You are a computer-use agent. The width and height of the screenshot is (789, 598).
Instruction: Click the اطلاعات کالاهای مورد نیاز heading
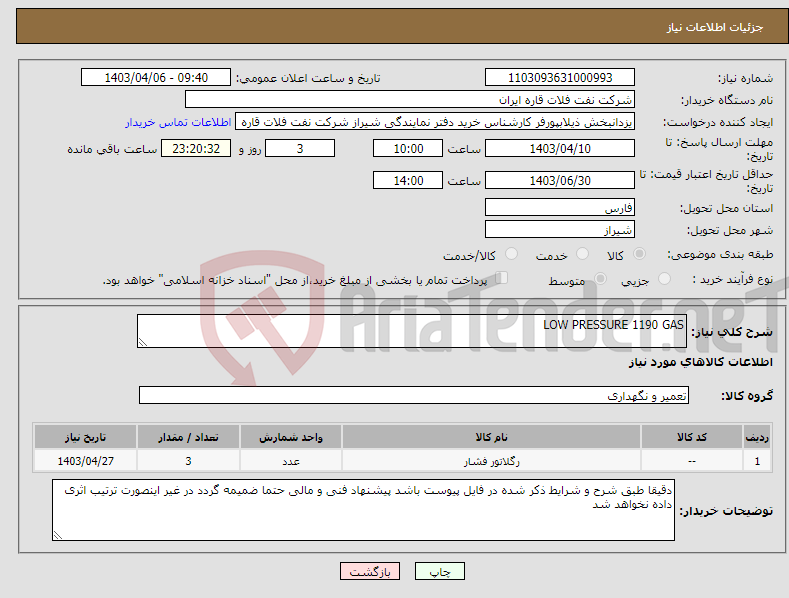700,362
